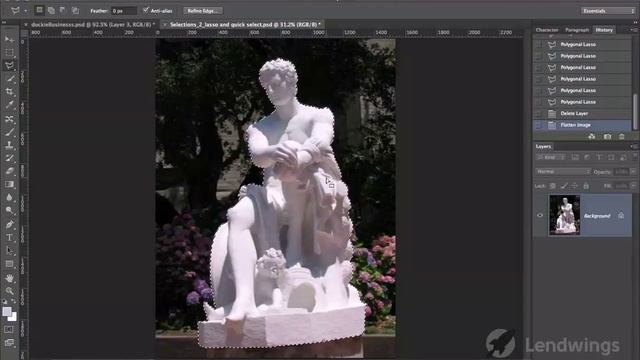Select the Blur tool
The image size is (640, 360).
click(9, 197)
